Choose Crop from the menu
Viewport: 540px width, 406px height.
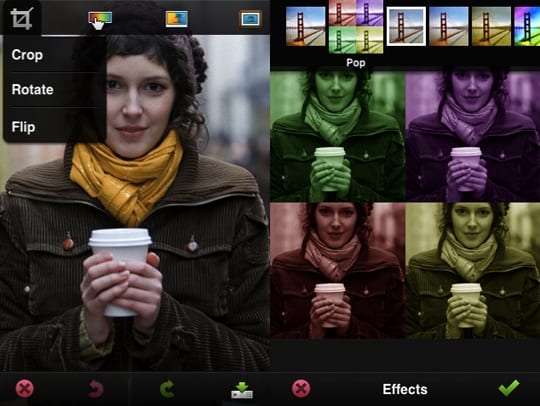coord(27,55)
